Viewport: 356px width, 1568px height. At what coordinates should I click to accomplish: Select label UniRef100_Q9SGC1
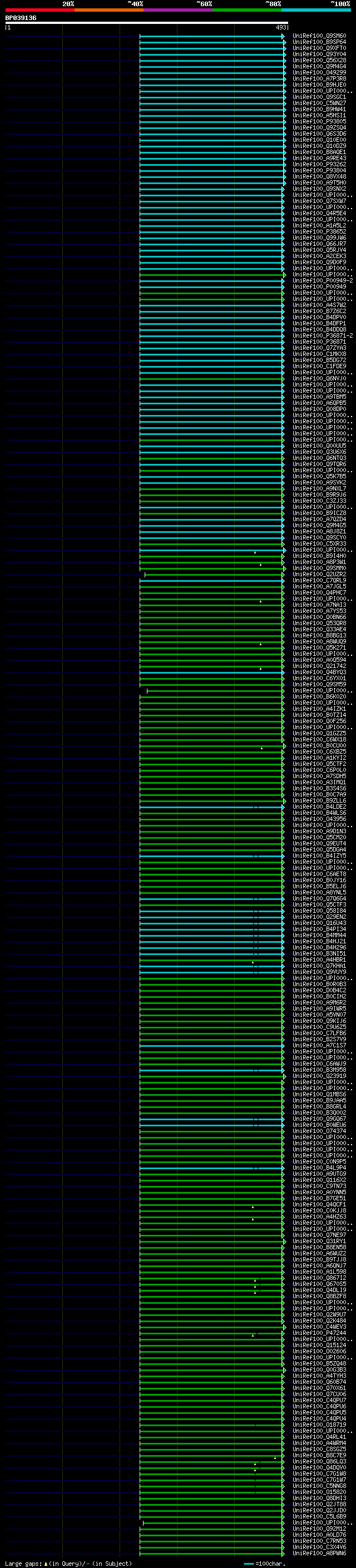pyautogui.click(x=319, y=97)
